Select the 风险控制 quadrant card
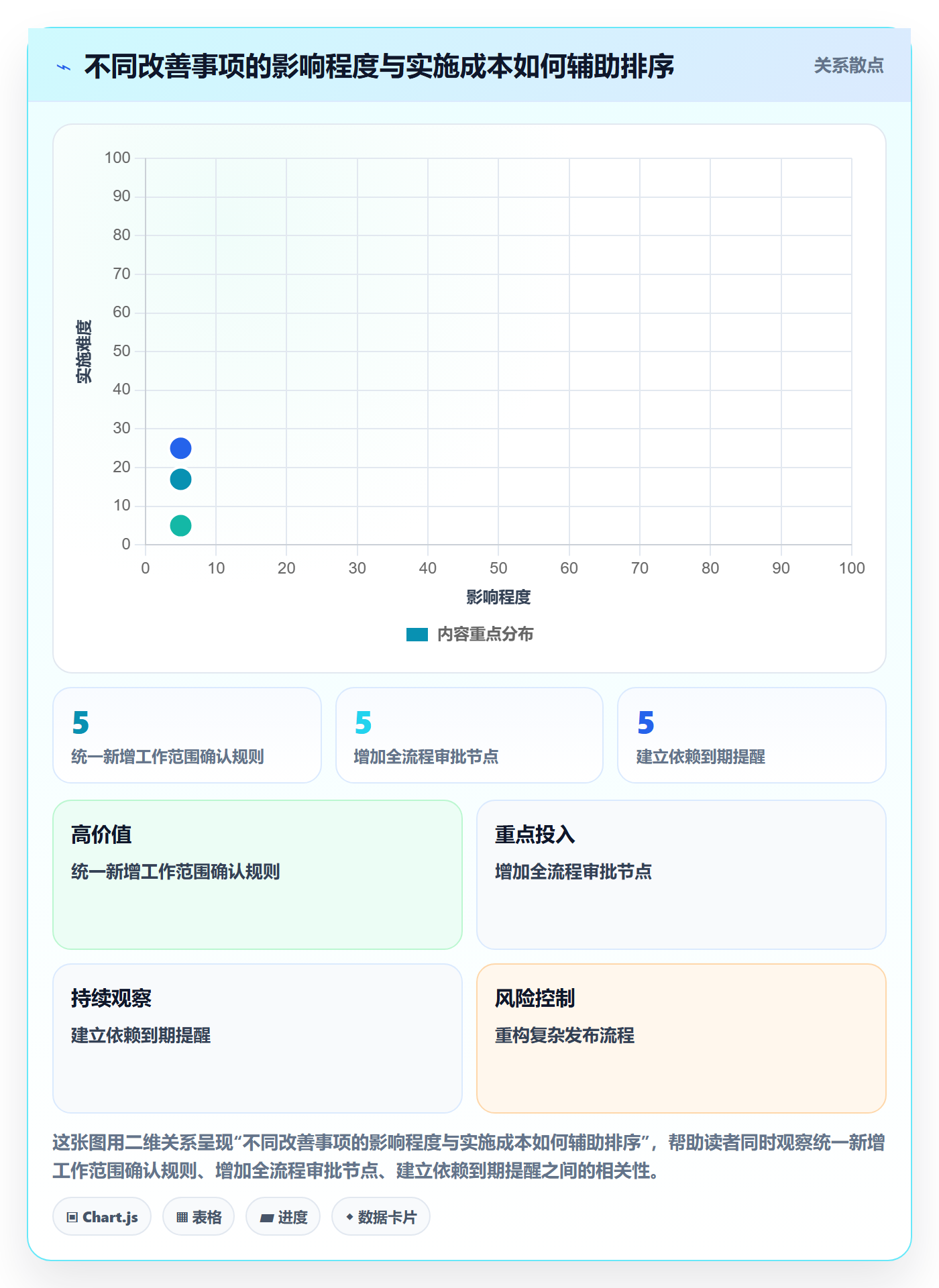The width and height of the screenshot is (939, 1288). (x=681, y=1038)
